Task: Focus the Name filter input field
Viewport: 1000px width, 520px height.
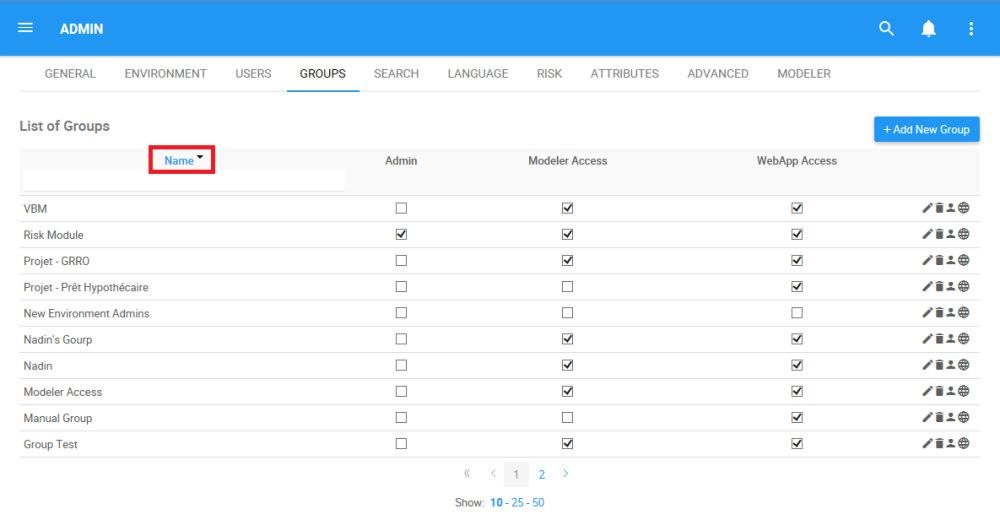Action: coord(184,180)
